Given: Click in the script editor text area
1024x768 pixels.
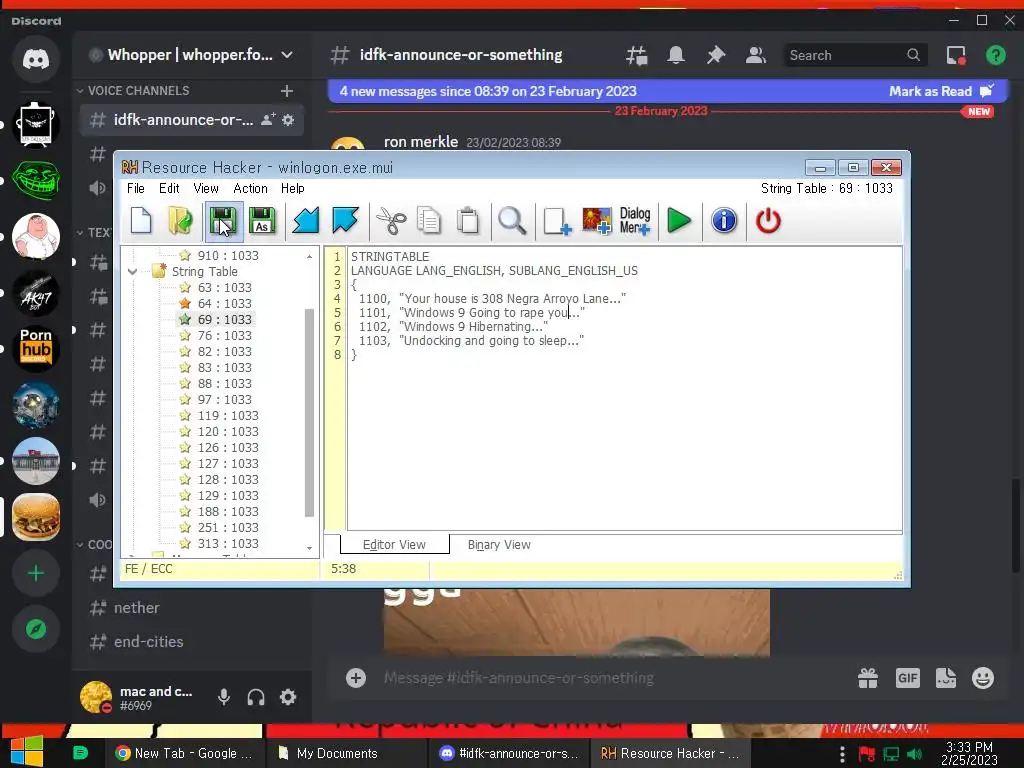Looking at the screenshot, I should 624,389.
